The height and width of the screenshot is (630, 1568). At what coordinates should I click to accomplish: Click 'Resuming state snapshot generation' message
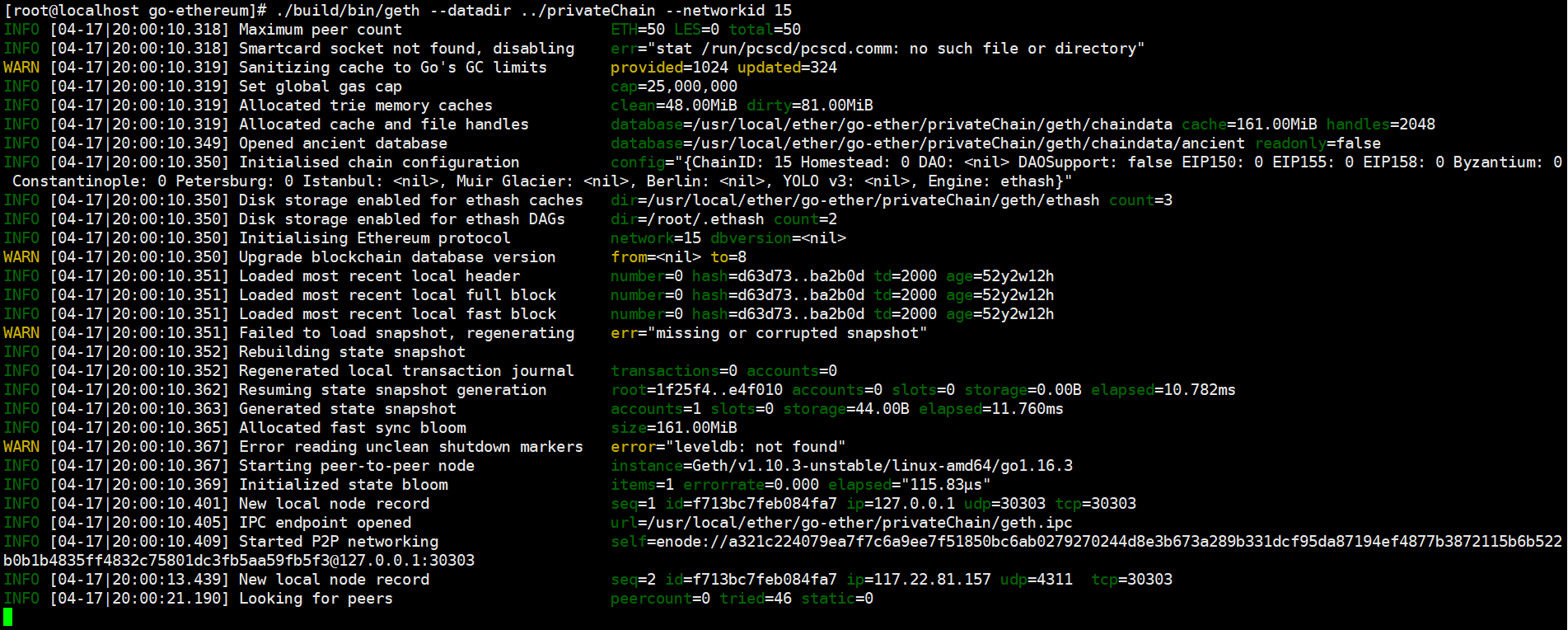point(392,390)
